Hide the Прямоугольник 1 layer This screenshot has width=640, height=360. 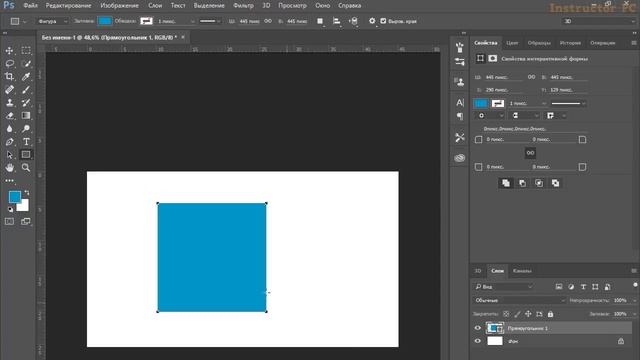478,328
